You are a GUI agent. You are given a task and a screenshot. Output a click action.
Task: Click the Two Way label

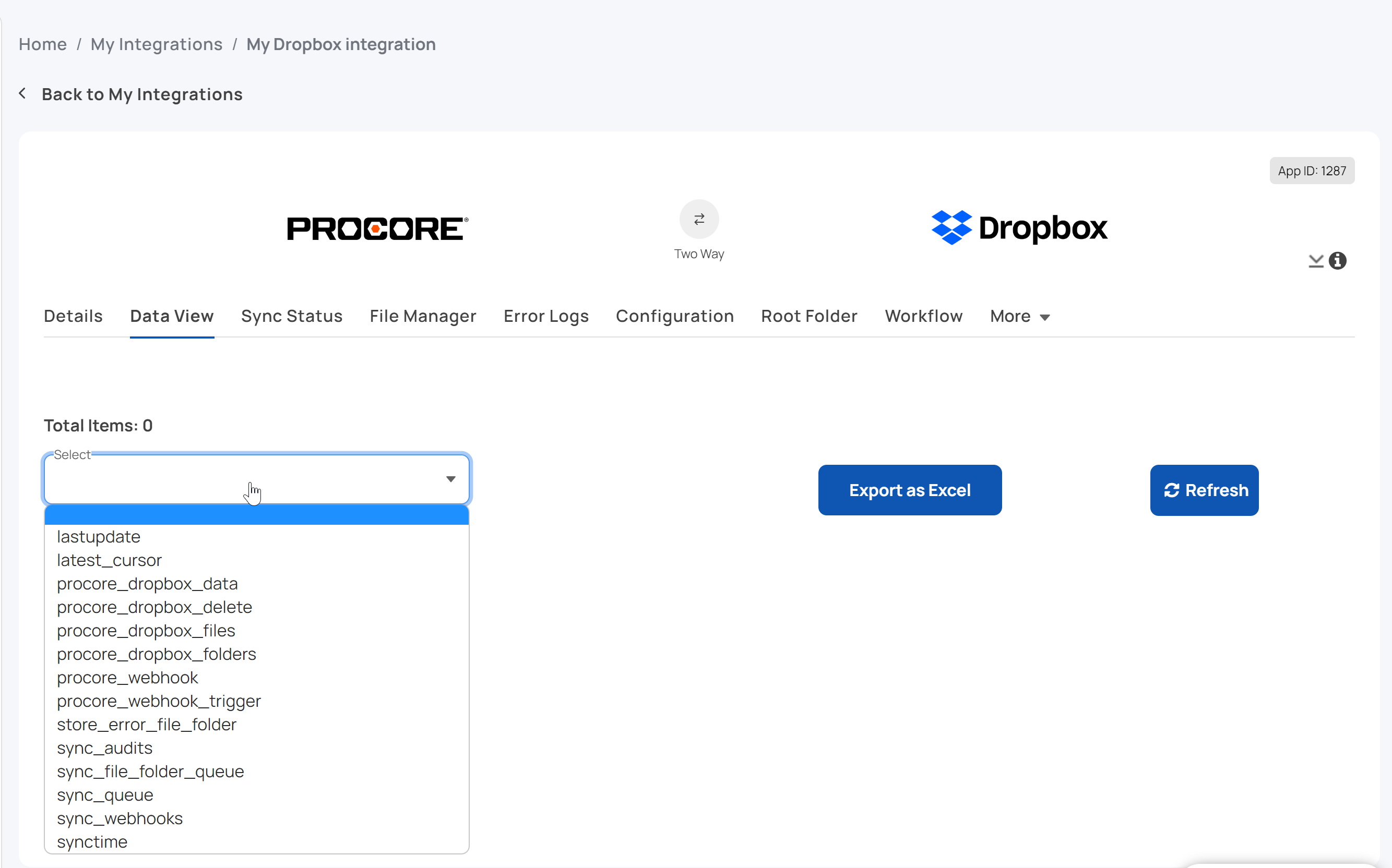tap(699, 254)
